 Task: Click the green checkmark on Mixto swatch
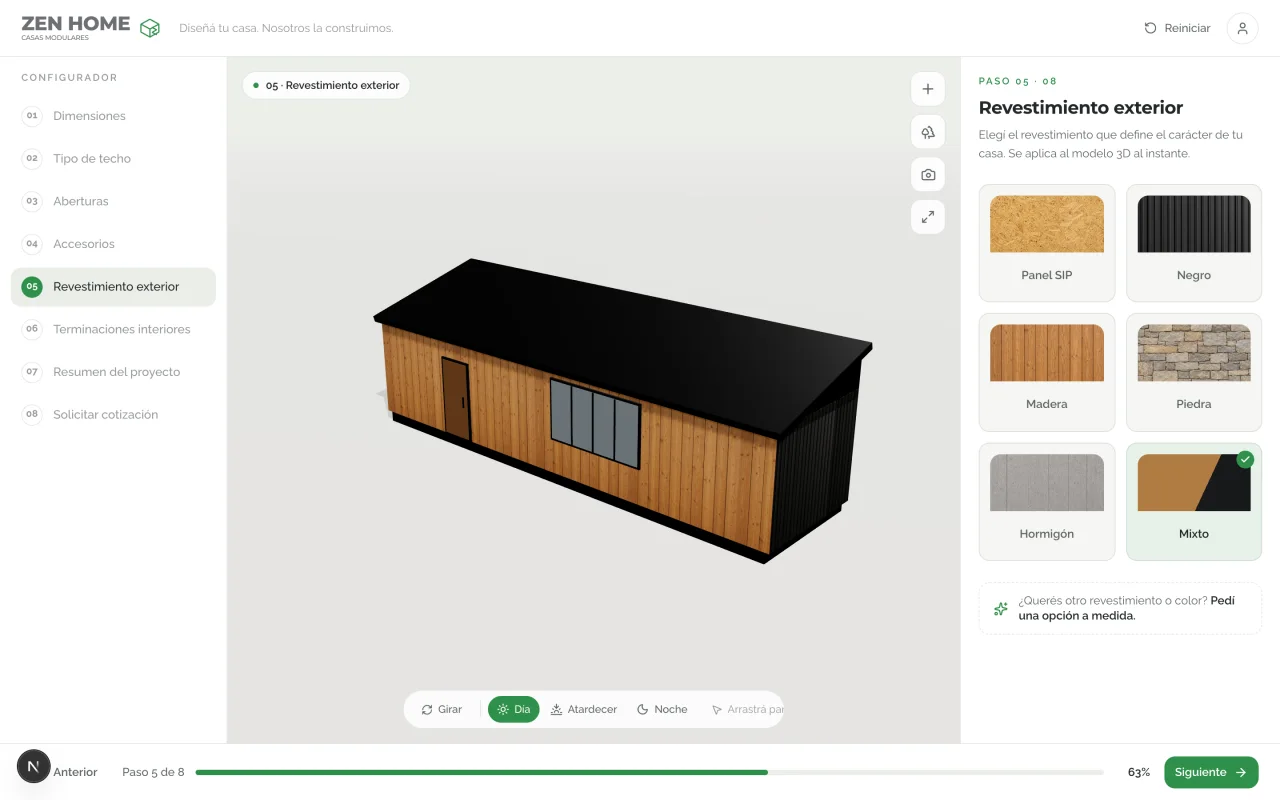1245,459
